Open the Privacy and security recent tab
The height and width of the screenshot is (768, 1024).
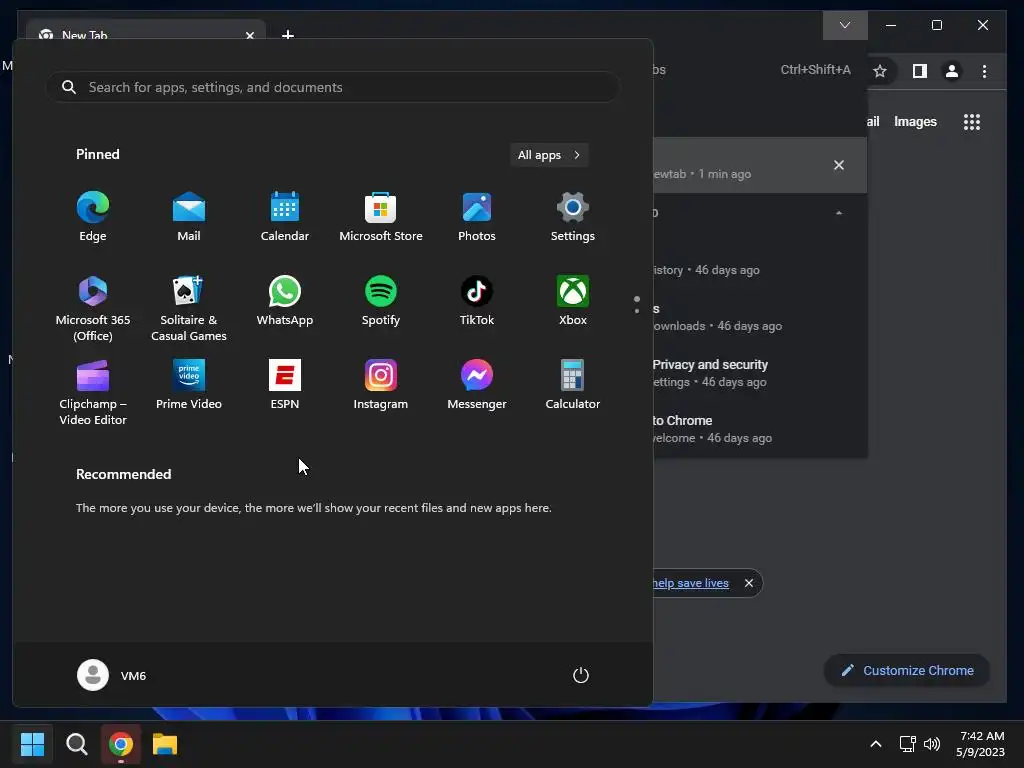tap(760, 373)
